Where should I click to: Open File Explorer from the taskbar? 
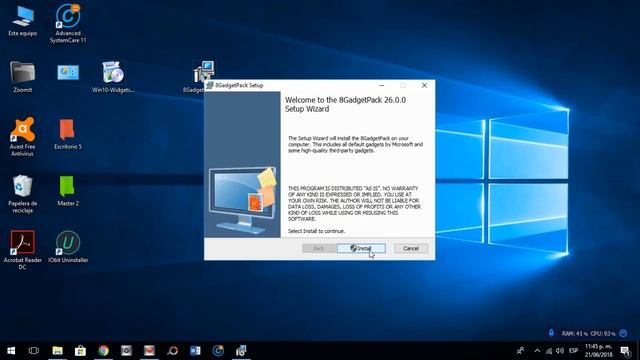58,351
